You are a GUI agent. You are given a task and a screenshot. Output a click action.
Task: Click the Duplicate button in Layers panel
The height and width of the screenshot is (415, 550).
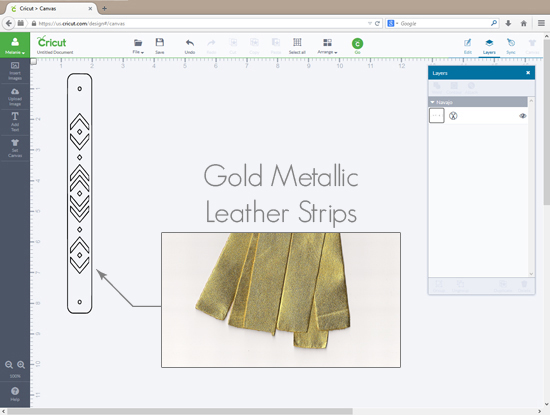pyautogui.click(x=503, y=286)
